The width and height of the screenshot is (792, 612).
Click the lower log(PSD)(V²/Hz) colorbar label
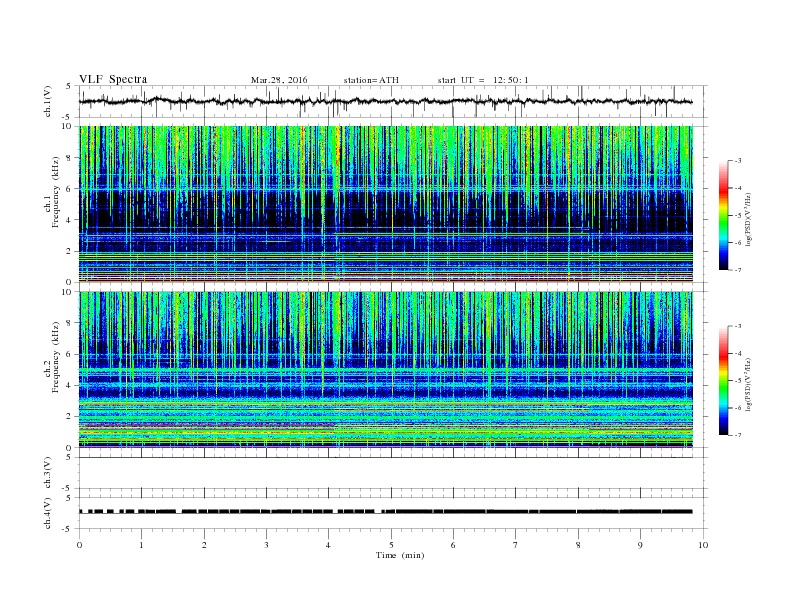749,385
